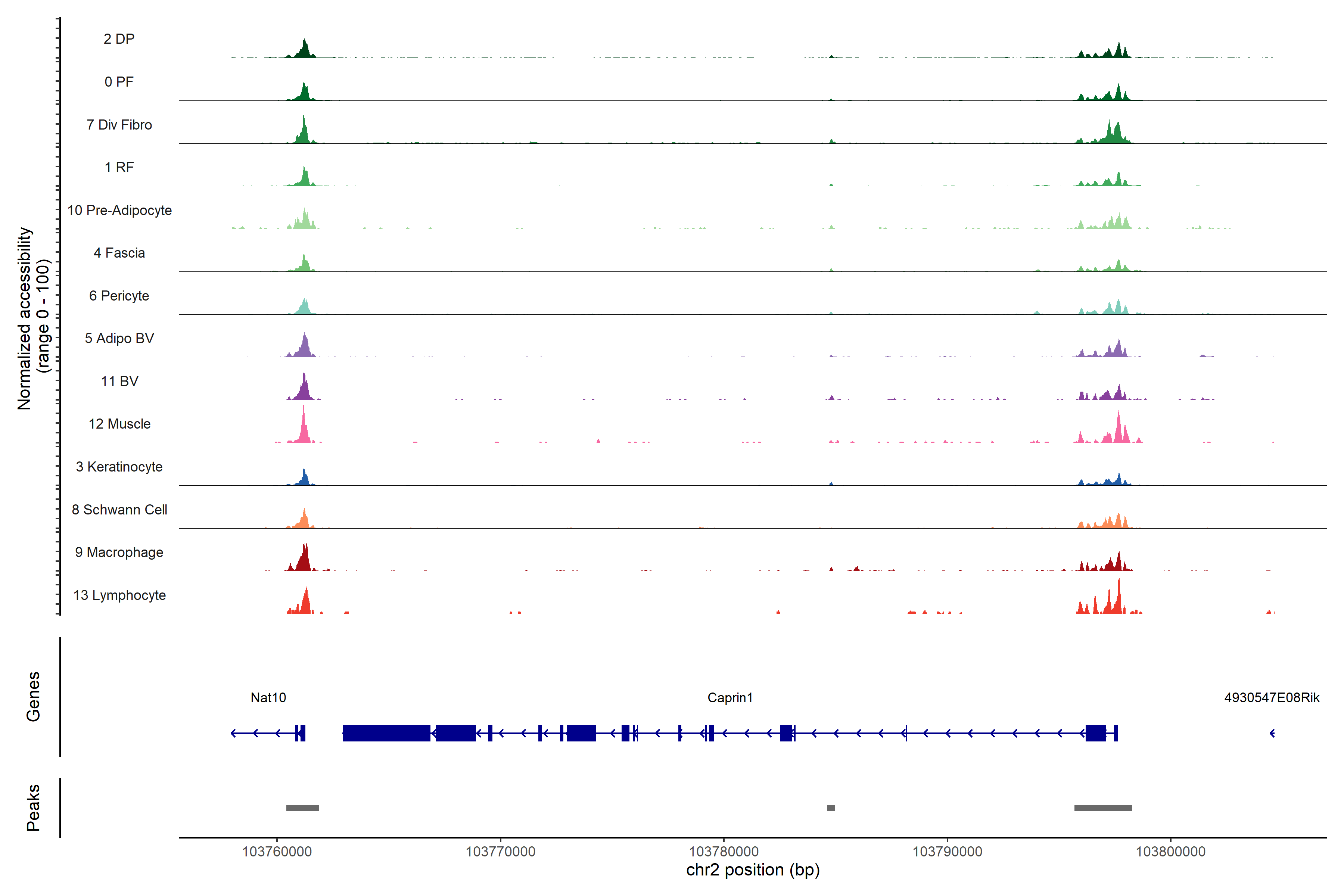
Task: Click the 10 Pre-Adipocyte label
Action: [x=119, y=210]
